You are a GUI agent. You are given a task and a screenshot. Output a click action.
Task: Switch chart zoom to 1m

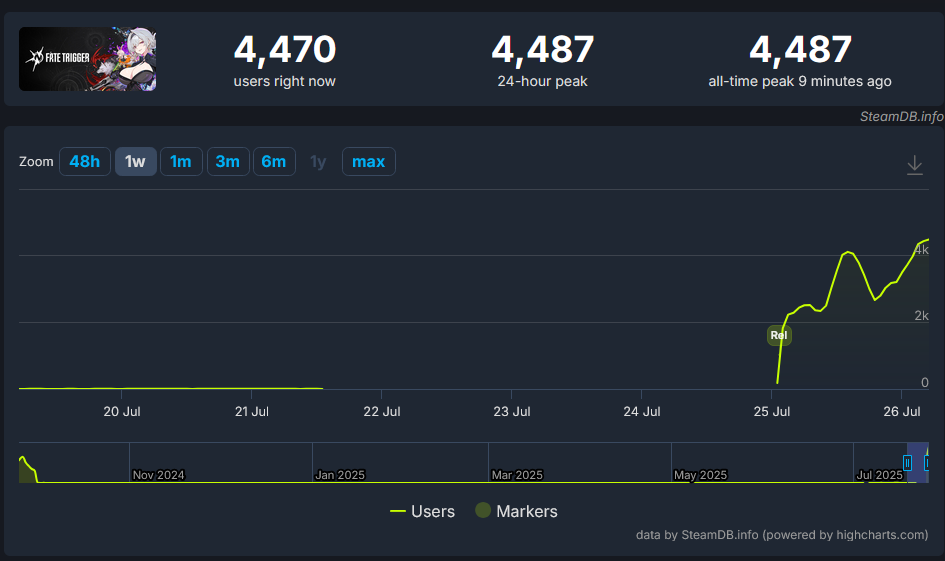pyautogui.click(x=181, y=161)
